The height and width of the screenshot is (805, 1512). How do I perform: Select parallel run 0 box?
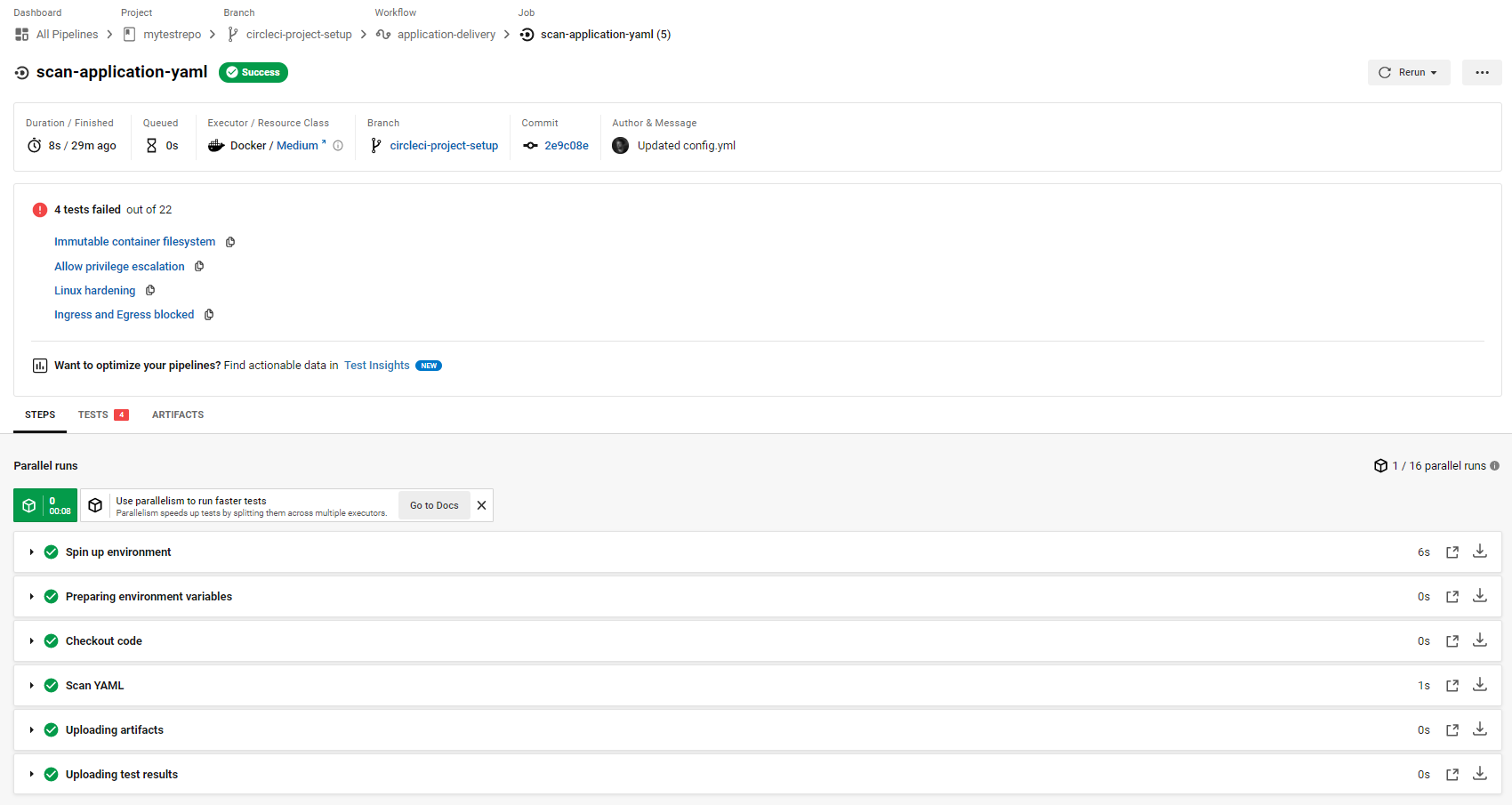[x=45, y=505]
